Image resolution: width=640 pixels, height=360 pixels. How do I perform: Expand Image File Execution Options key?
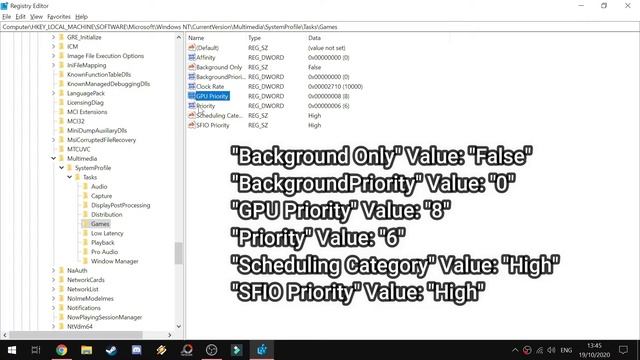53,56
